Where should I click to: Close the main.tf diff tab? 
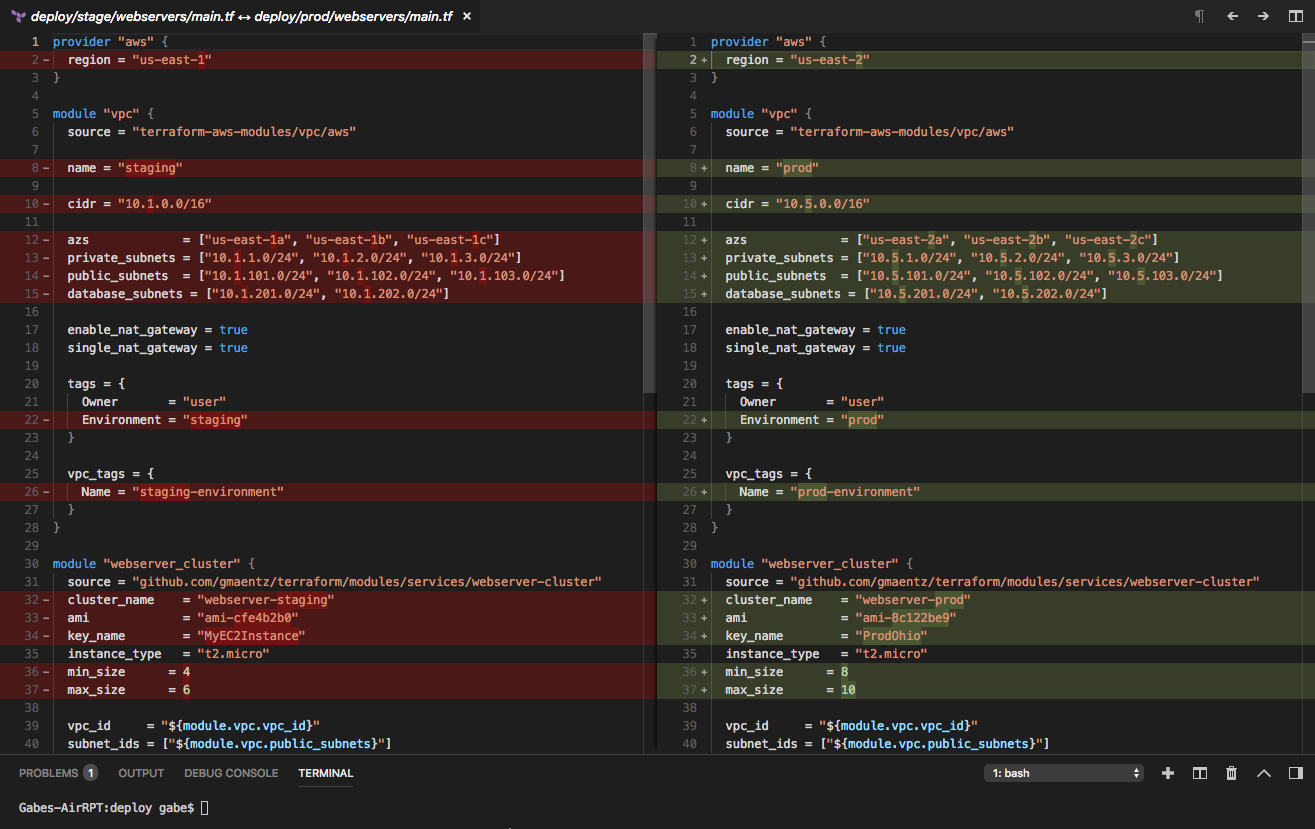point(465,16)
